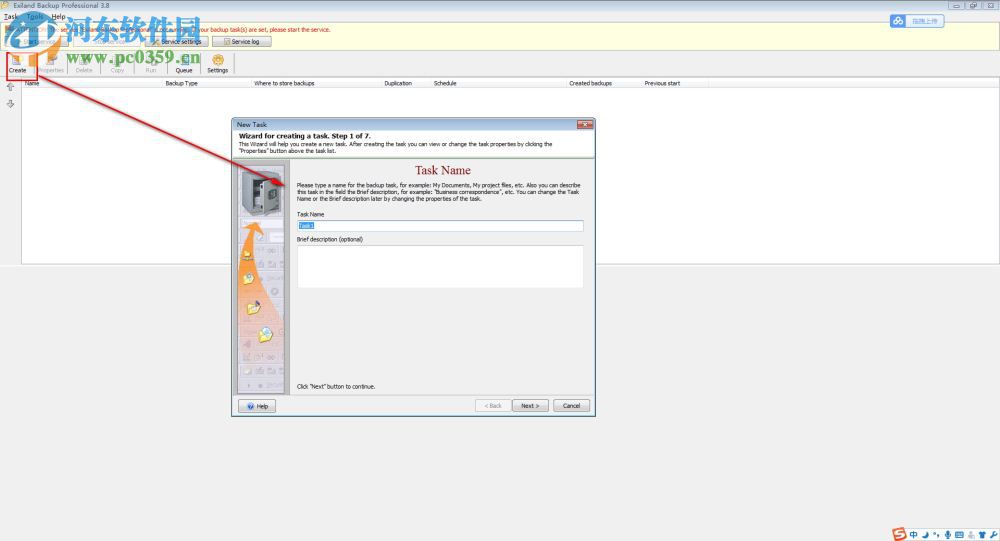Click the move task down arrow

10,103
